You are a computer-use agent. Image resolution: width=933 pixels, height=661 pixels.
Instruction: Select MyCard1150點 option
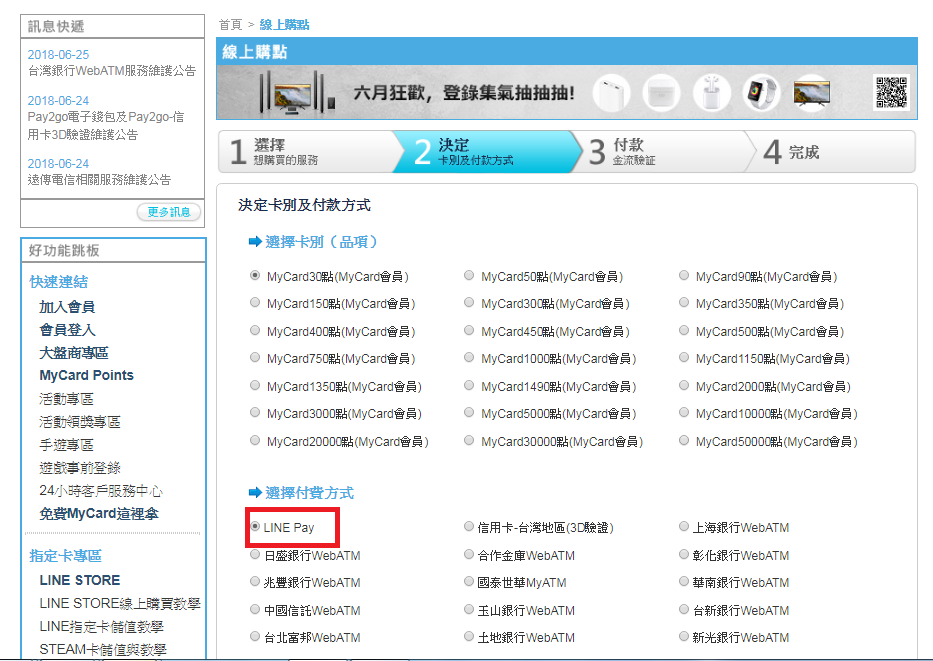pyautogui.click(x=684, y=358)
